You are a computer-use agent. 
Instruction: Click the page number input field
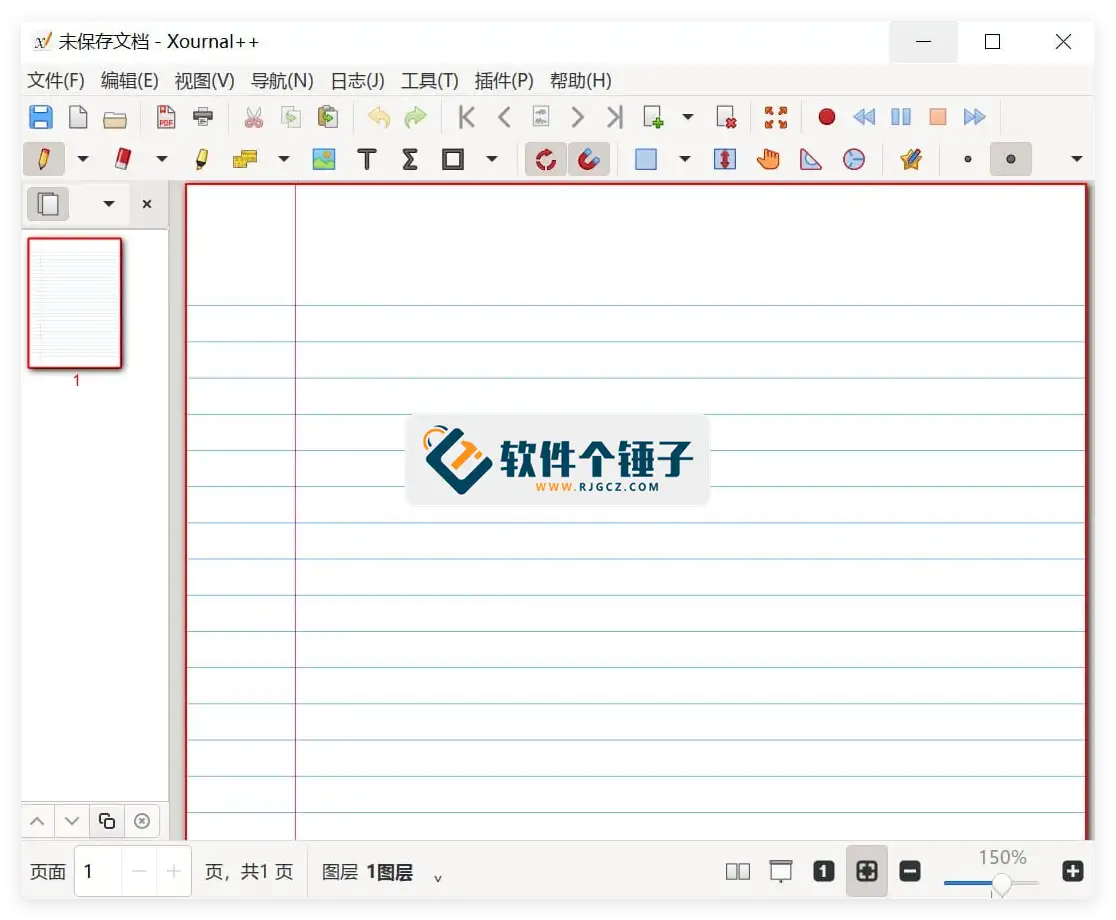click(x=98, y=871)
